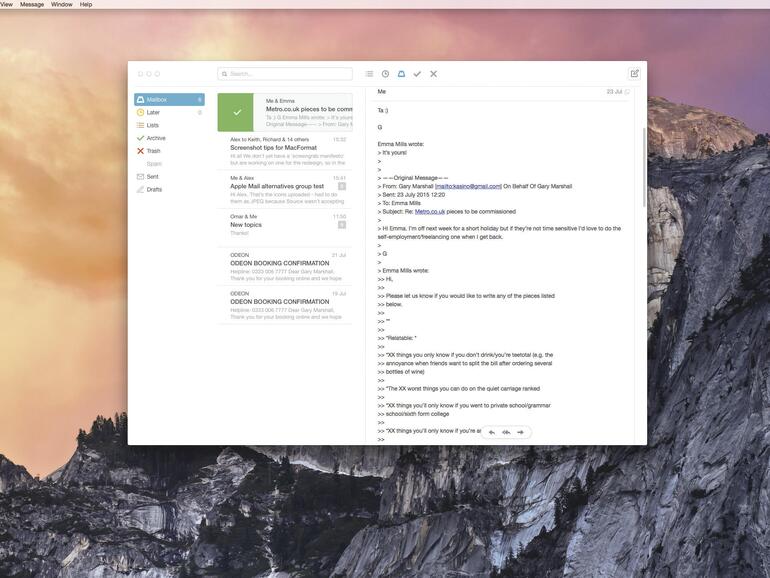
Task: Open the Mailbox folder in sidebar
Action: [x=169, y=100]
